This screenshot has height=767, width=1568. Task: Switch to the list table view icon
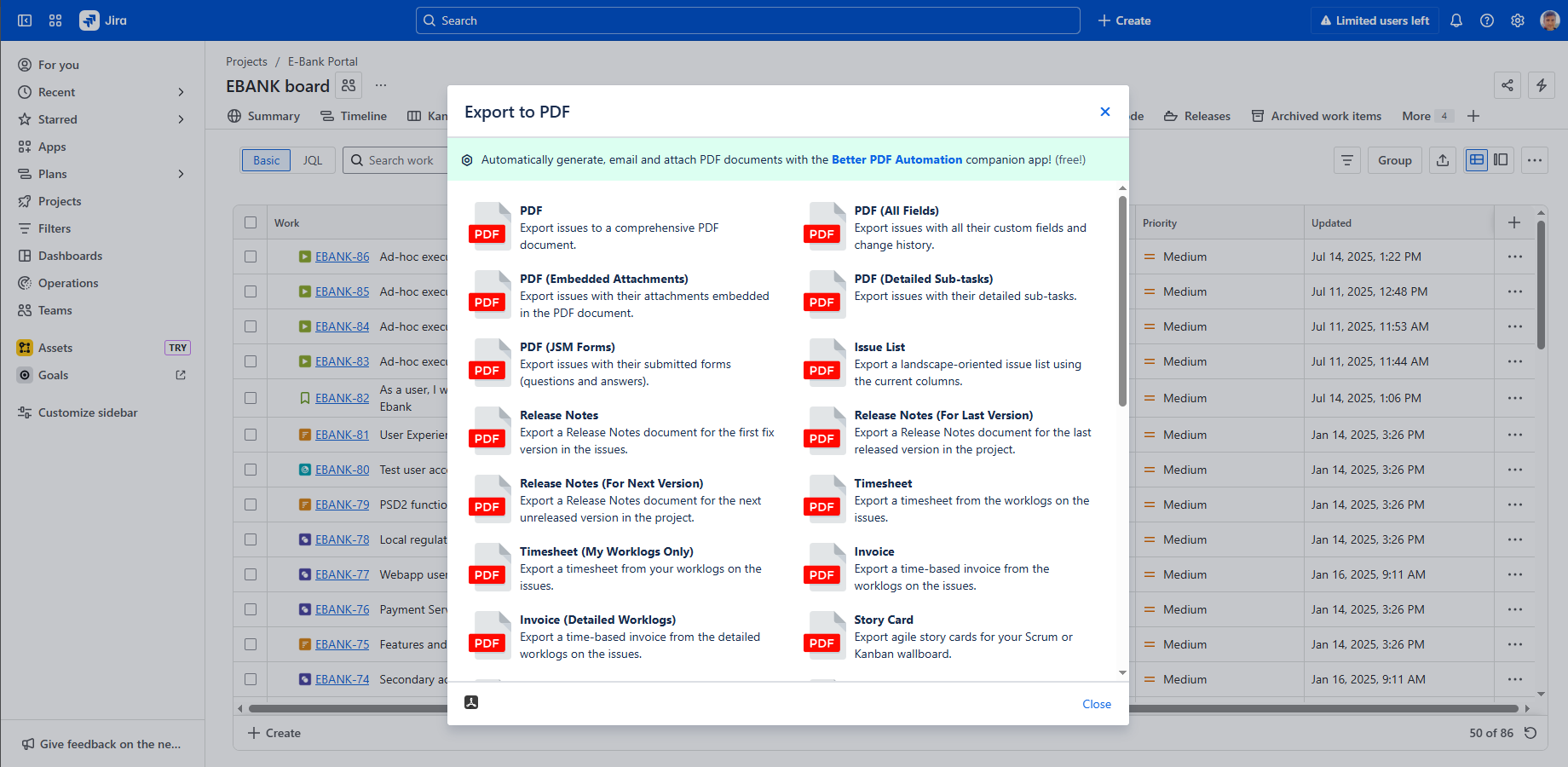(1477, 159)
